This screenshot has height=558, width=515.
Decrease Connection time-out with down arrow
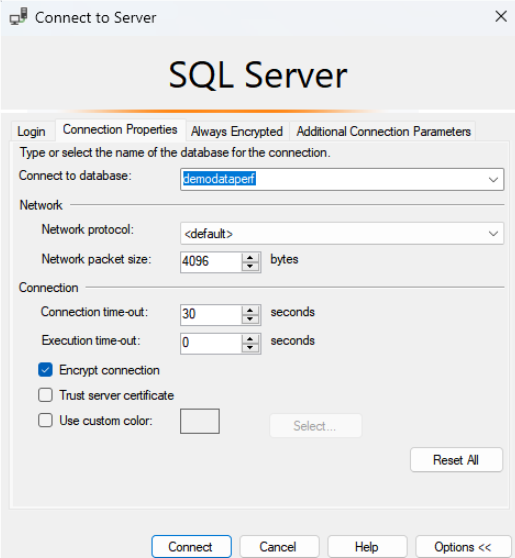pos(250,319)
